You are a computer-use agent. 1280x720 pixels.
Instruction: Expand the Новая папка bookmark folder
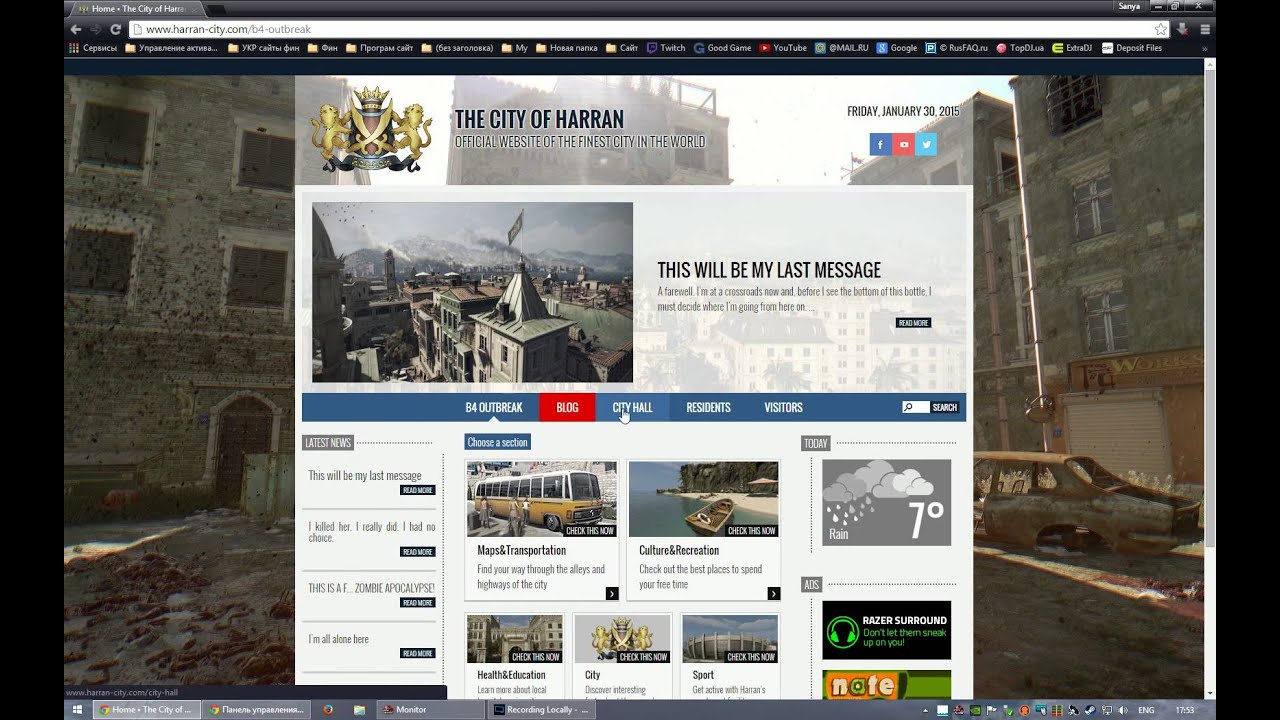click(x=566, y=48)
